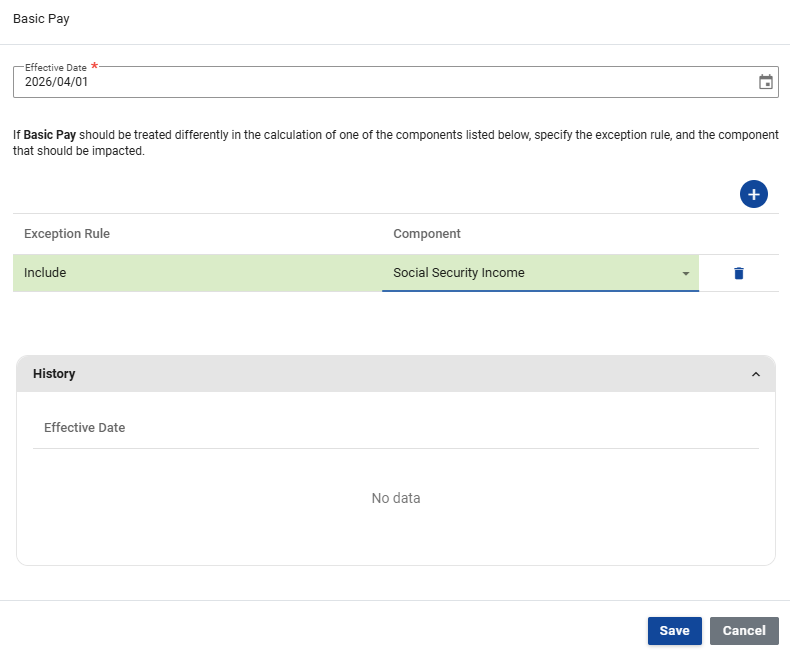This screenshot has height=653, width=790.
Task: Click the Component dropdown arrow
Action: click(x=686, y=274)
